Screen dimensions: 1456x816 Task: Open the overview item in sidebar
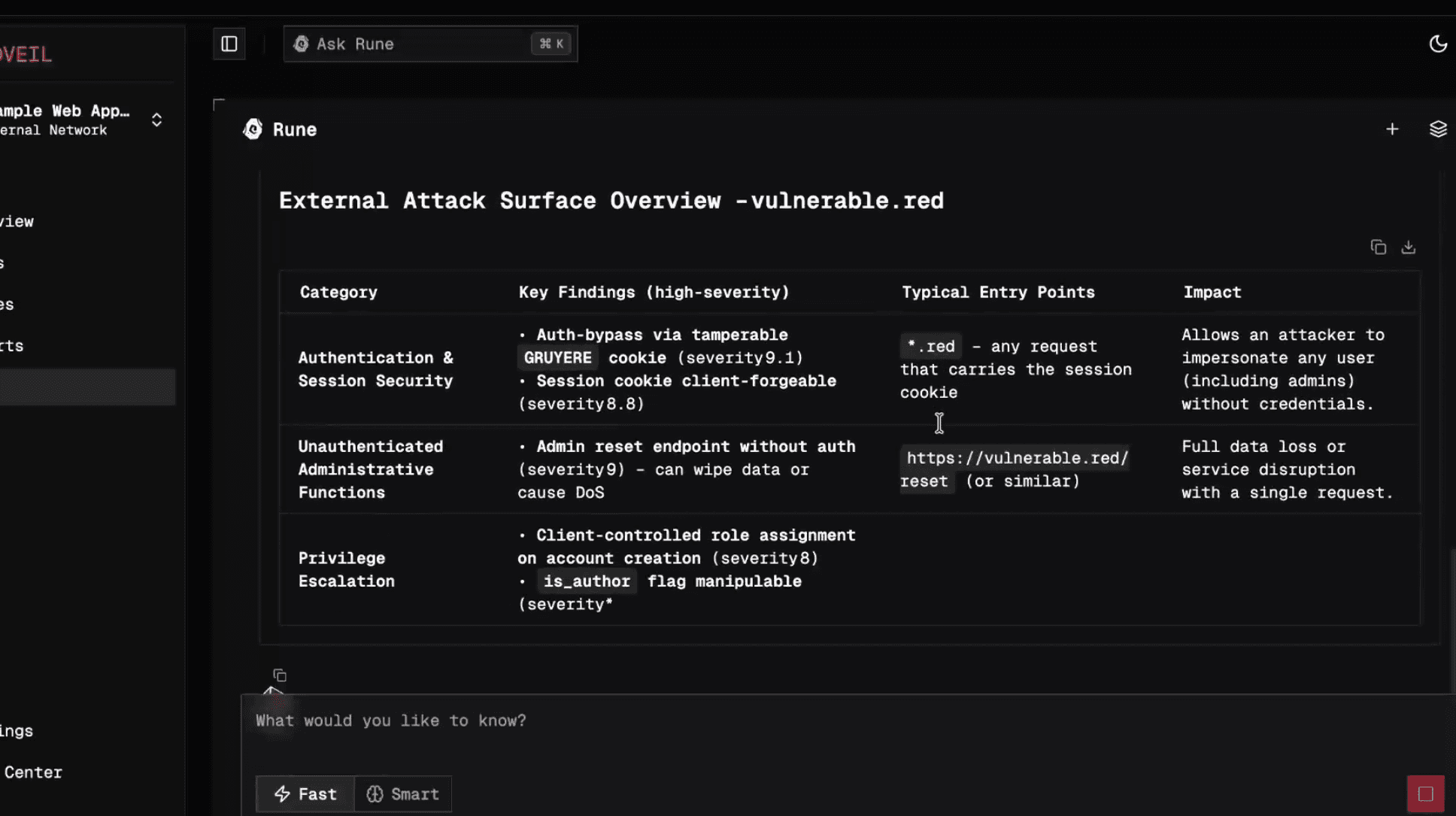pos(17,222)
